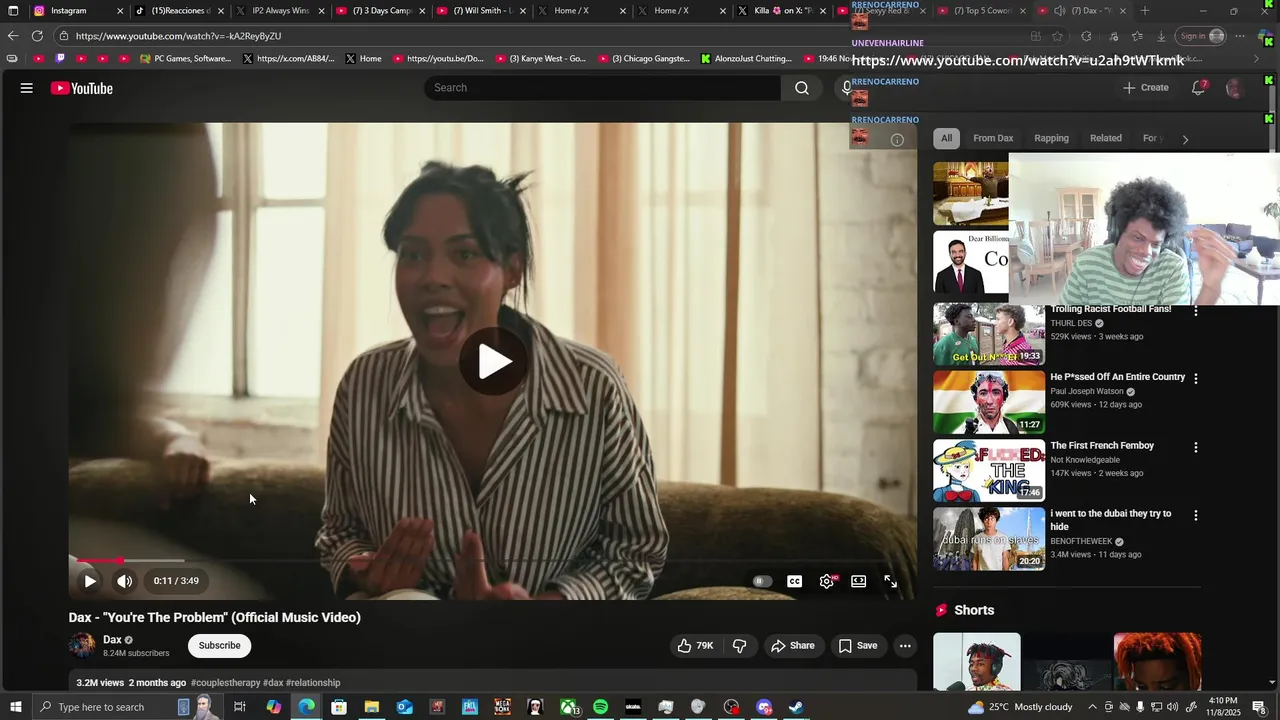Viewport: 1280px width, 720px height.
Task: Click the browser address bar URL
Action: coord(178,36)
